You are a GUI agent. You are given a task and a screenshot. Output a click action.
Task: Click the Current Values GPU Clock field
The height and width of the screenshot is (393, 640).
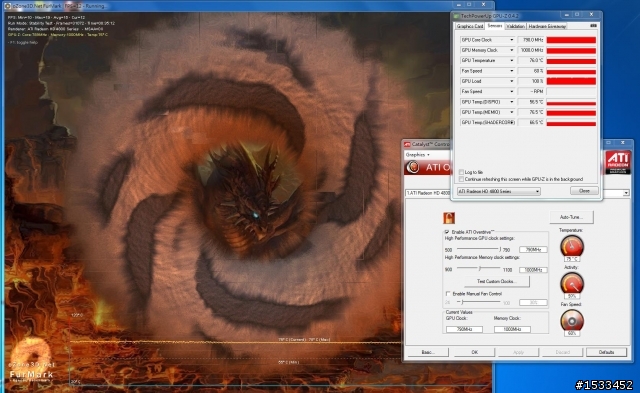[x=464, y=329]
